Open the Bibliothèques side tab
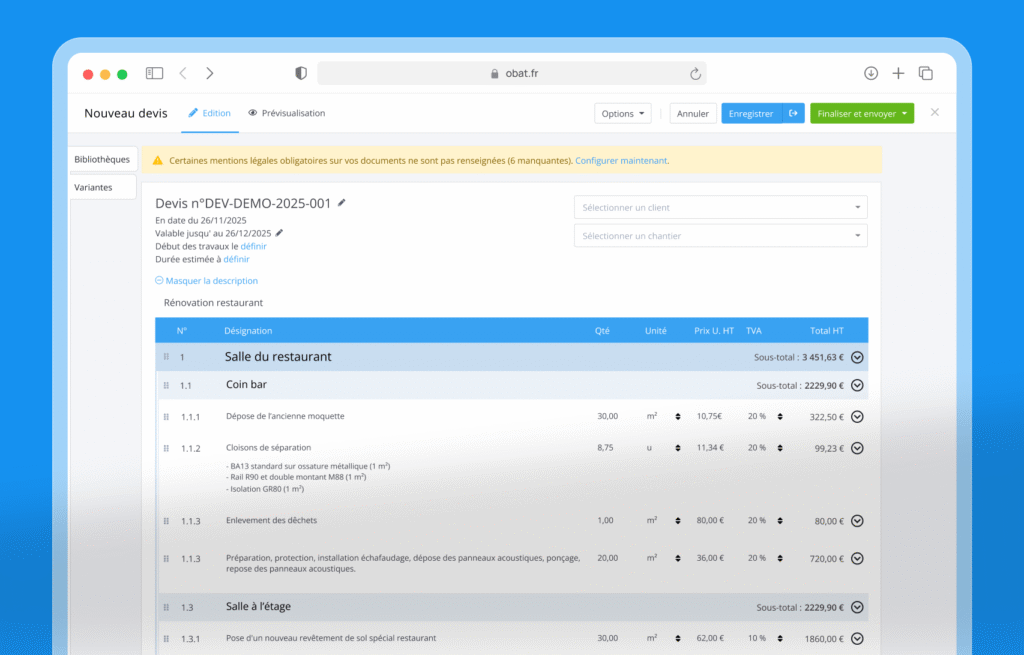1024x655 pixels. [102, 159]
